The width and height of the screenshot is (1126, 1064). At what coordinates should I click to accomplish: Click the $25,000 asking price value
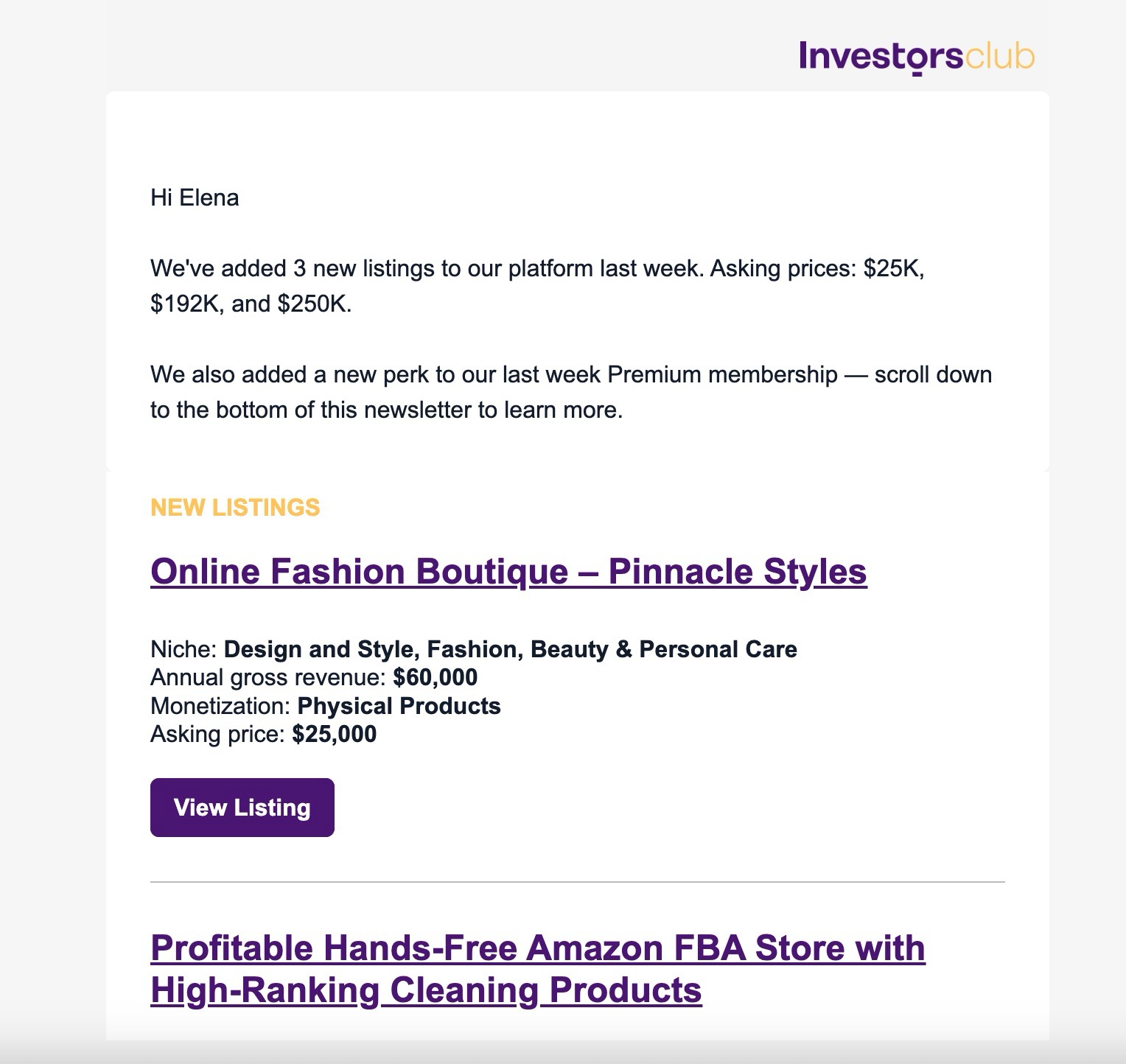(x=334, y=734)
